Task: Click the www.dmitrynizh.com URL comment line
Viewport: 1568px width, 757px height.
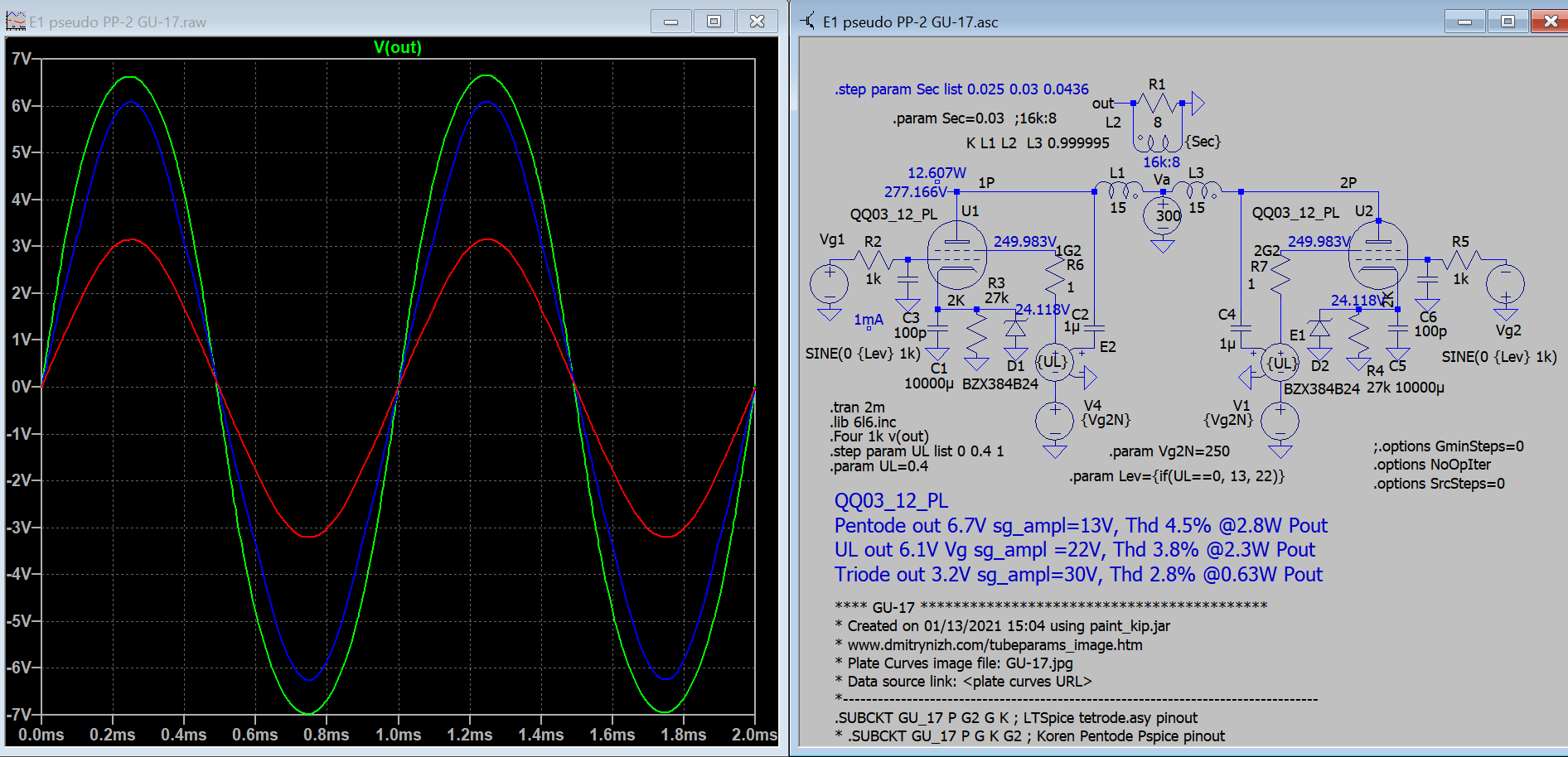Action: coord(989,644)
